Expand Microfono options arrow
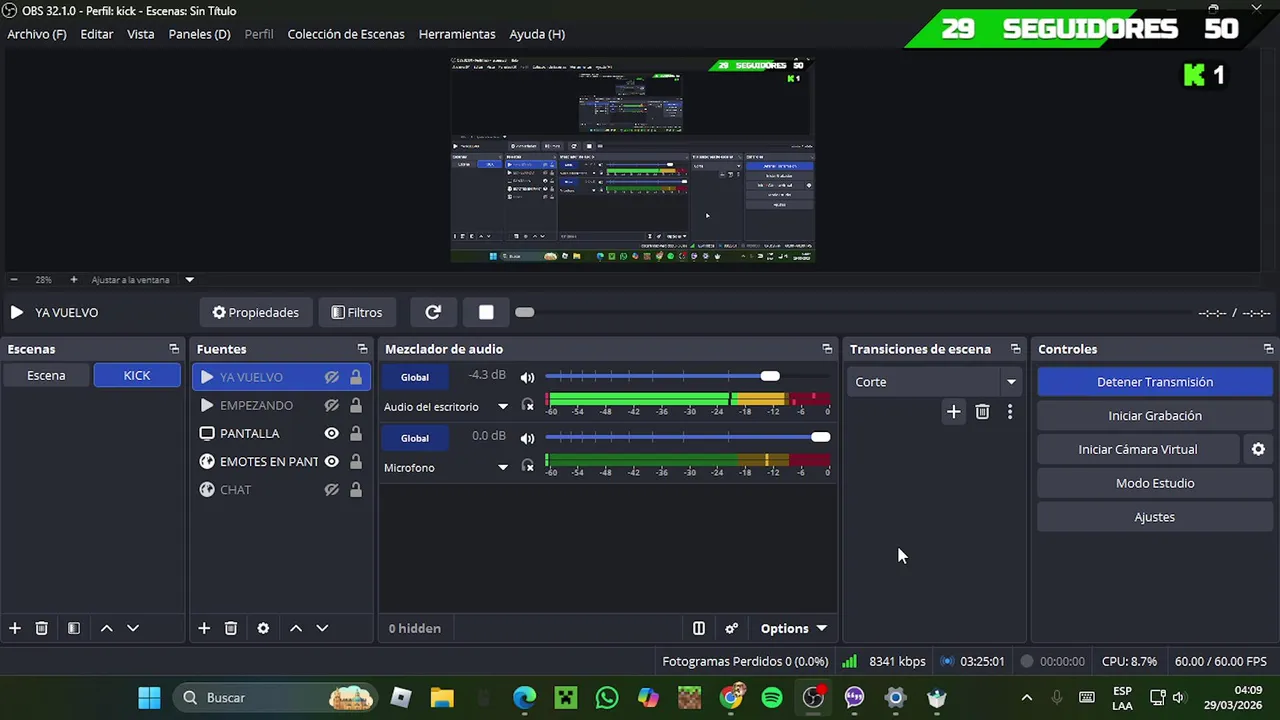1280x720 pixels. click(x=503, y=468)
